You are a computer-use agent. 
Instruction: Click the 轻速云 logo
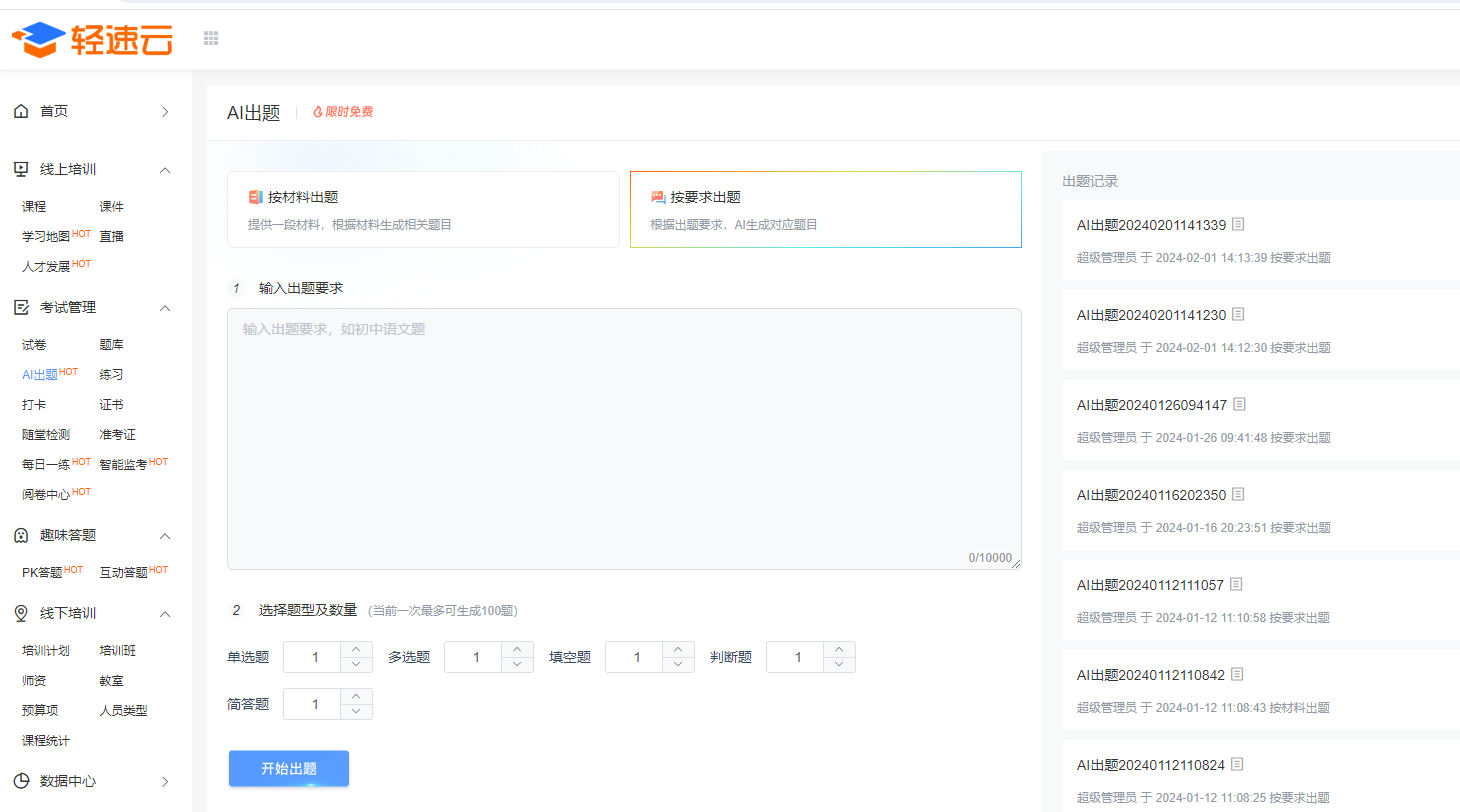pyautogui.click(x=92, y=39)
